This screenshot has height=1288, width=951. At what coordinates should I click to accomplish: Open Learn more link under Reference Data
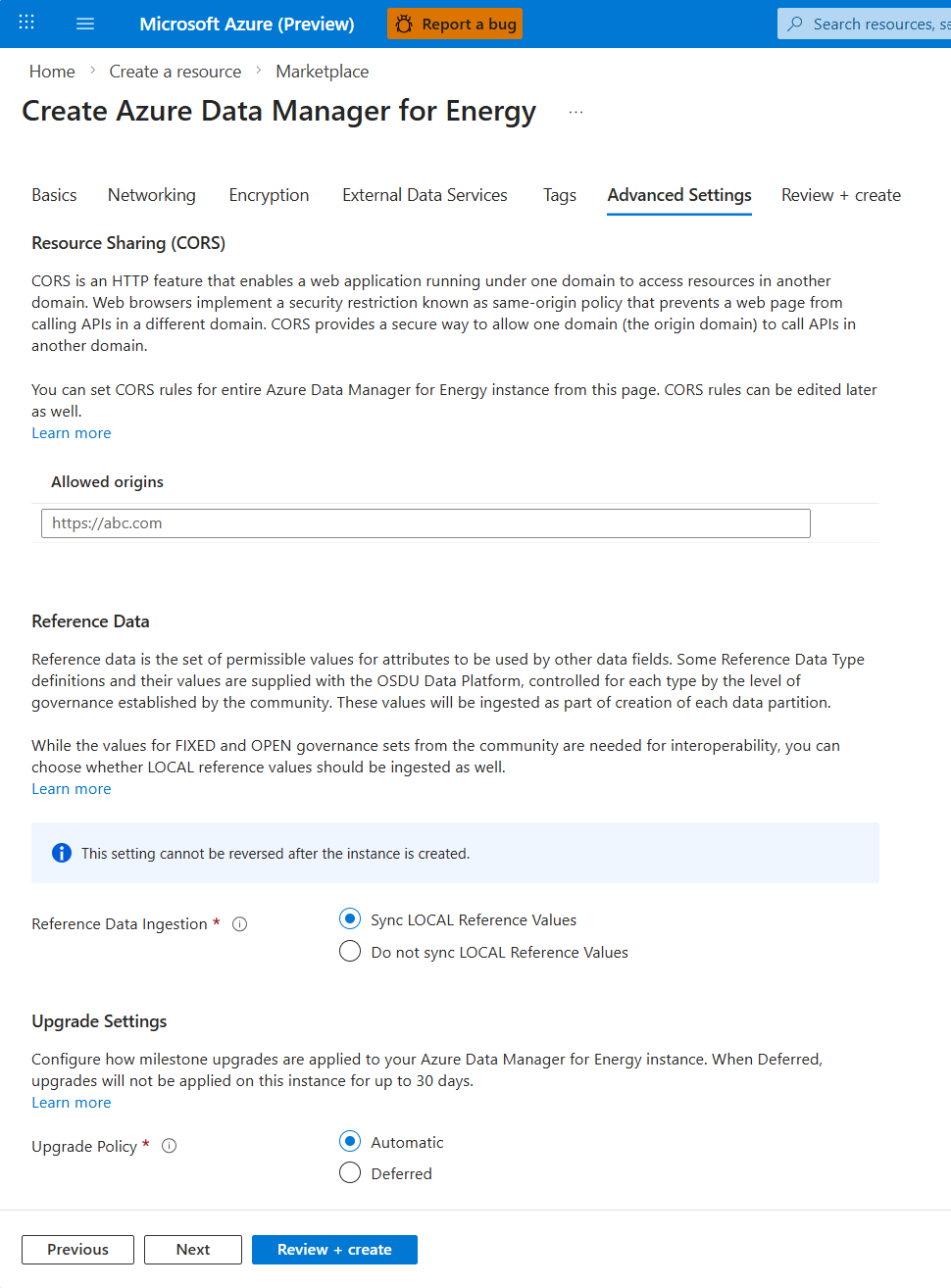72,789
